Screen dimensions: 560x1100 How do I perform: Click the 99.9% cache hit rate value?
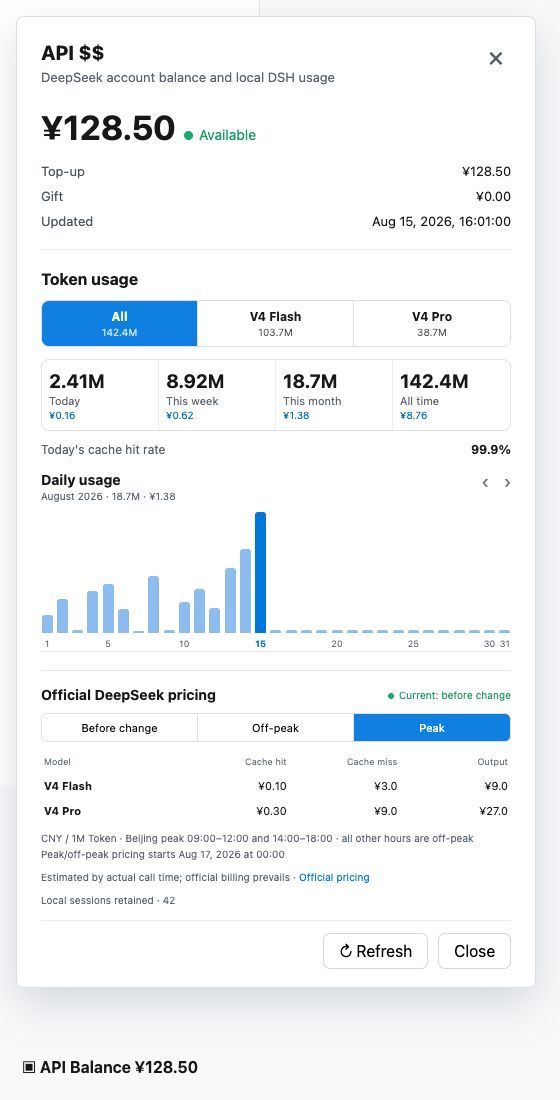click(x=491, y=450)
